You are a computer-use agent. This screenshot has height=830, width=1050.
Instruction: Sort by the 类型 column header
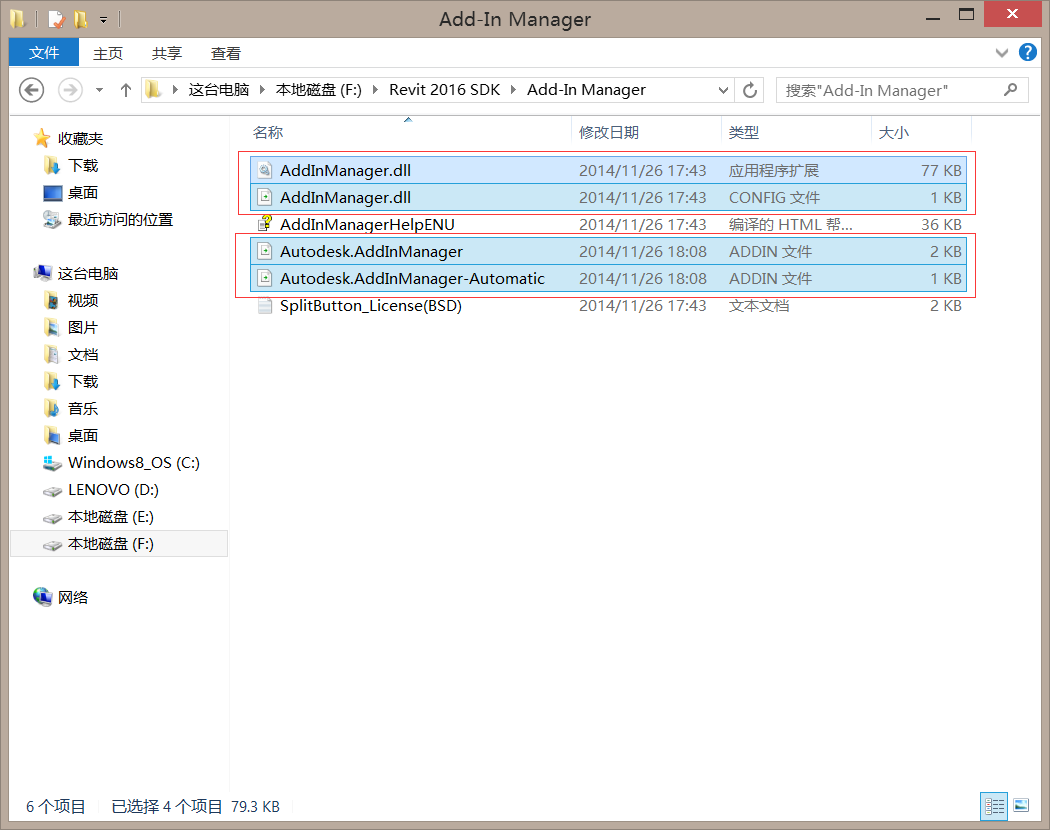coord(744,133)
